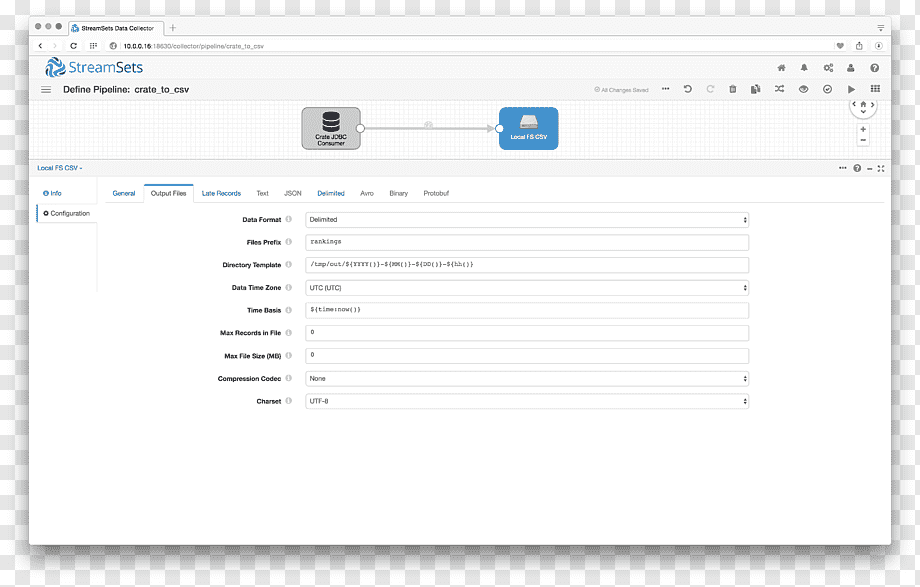Switch to the Protobuf tab
The height and width of the screenshot is (587, 920).
click(436, 193)
